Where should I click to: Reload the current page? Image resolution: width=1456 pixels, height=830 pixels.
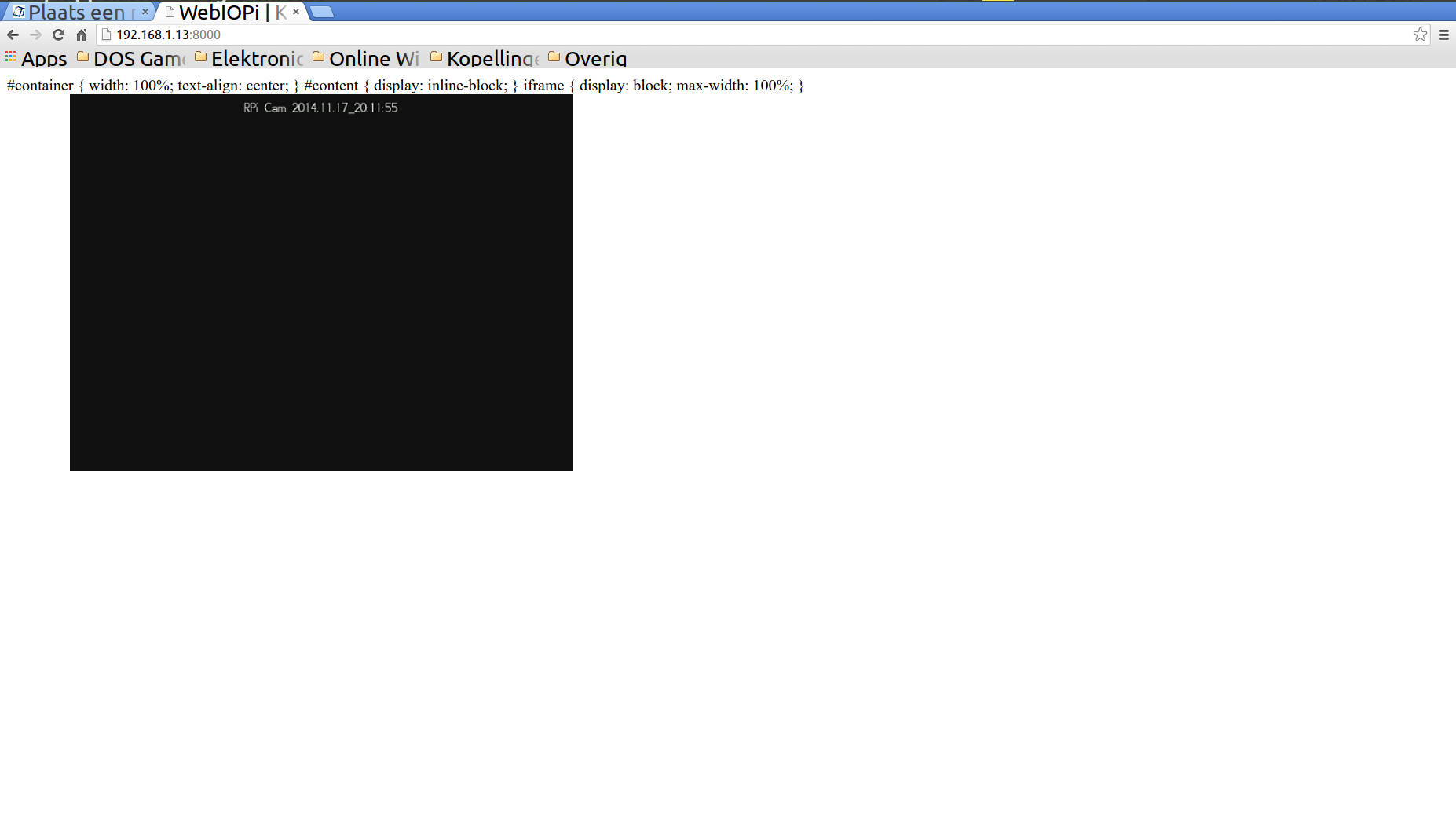[x=58, y=35]
